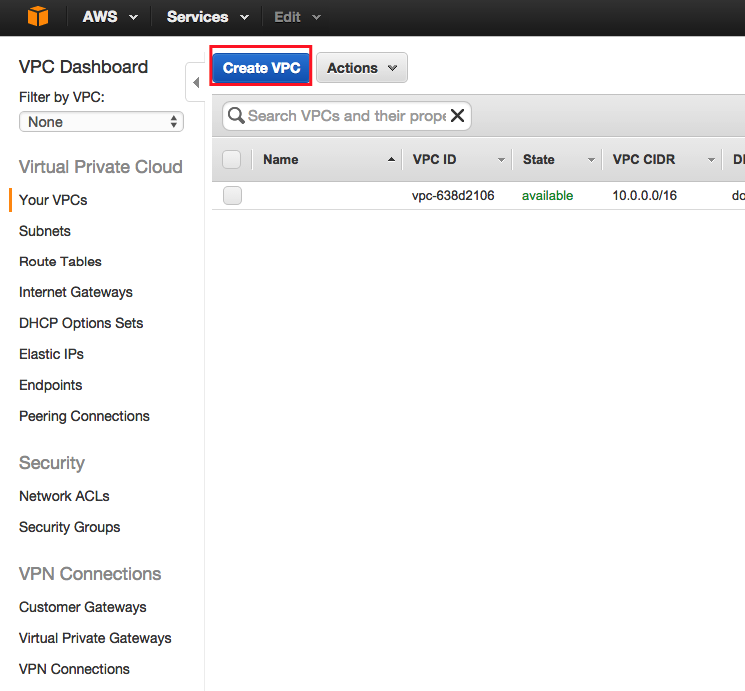
Task: Click the VPC Dashboard heading
Action: pyautogui.click(x=83, y=67)
